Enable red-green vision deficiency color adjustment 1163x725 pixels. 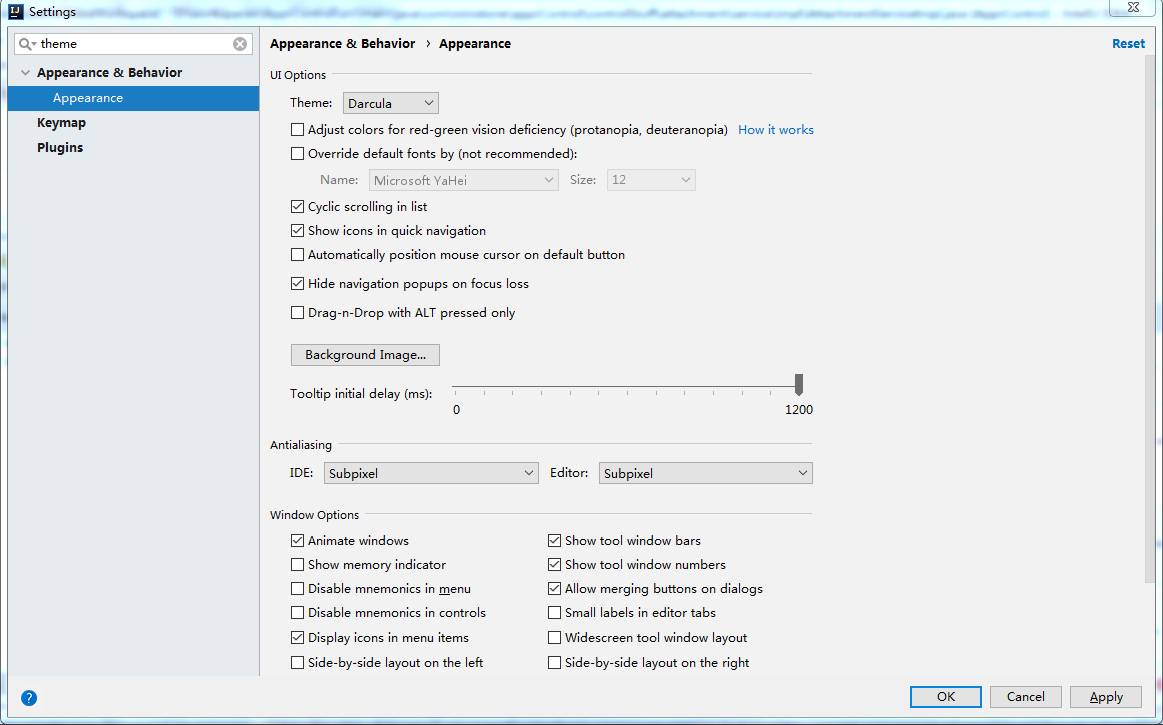point(297,130)
